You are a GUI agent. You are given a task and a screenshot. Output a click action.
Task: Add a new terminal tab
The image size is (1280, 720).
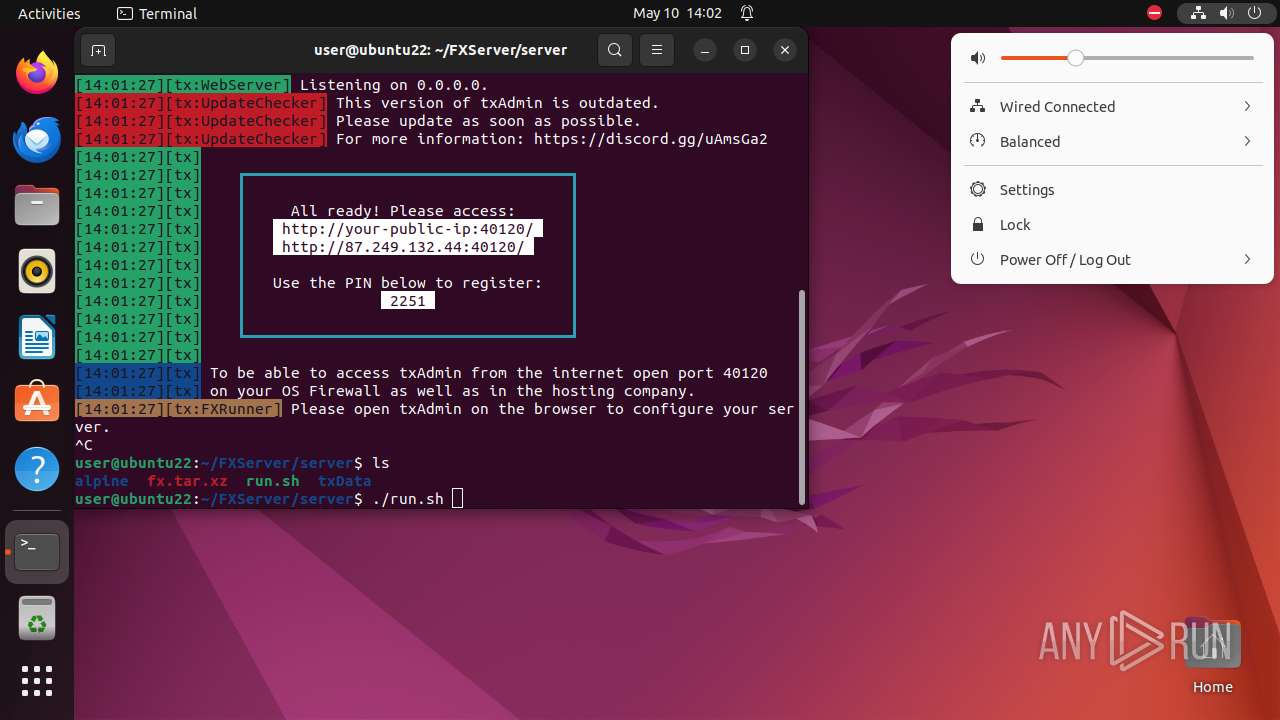pyautogui.click(x=98, y=50)
